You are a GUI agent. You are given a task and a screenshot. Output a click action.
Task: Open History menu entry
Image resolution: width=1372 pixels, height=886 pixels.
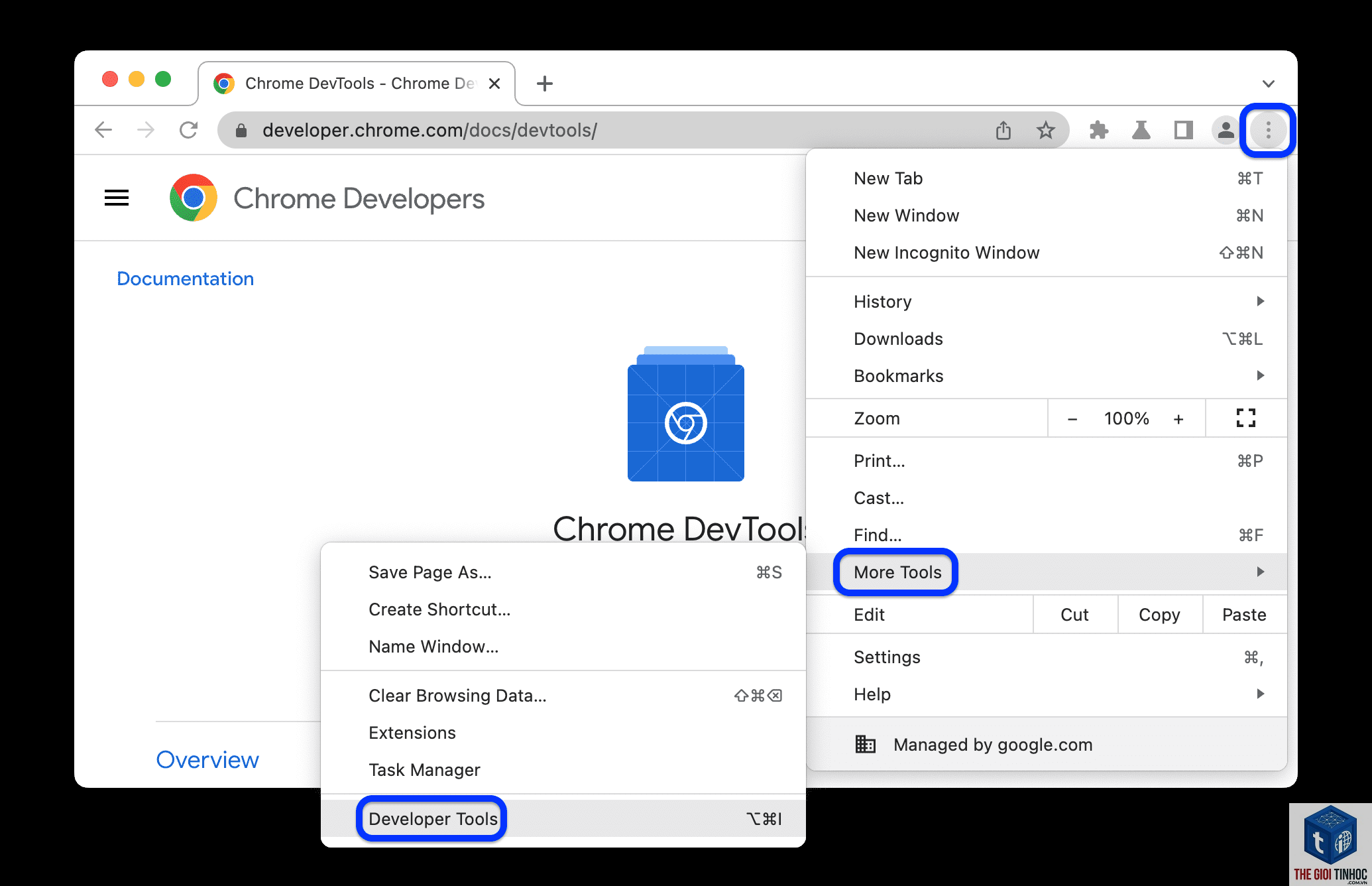(x=1047, y=302)
